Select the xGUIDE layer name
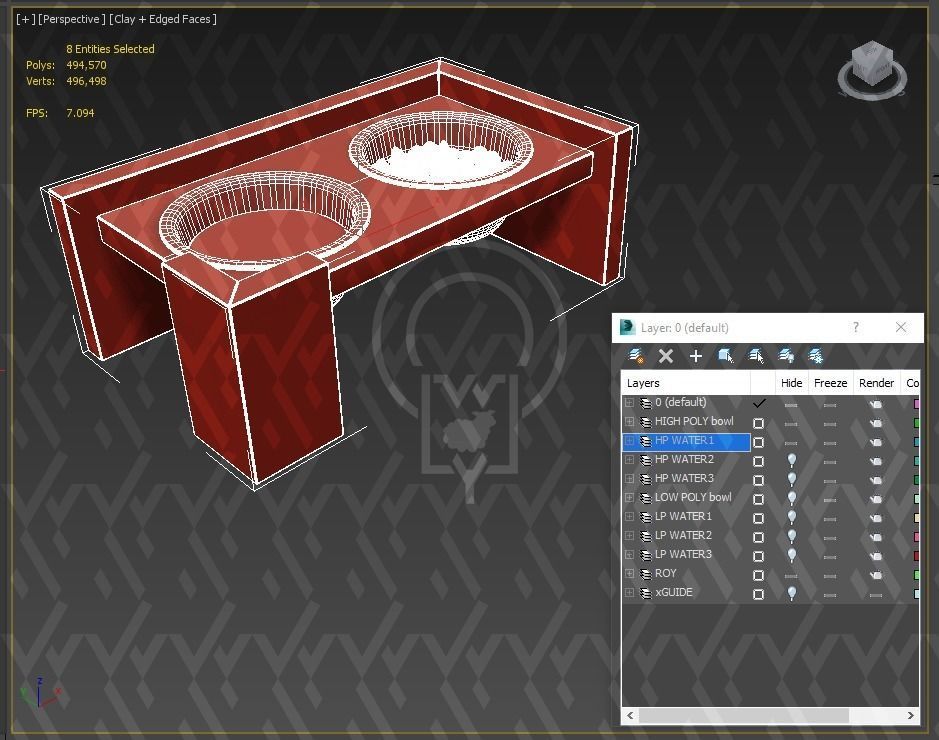This screenshot has width=939, height=740. 674,592
